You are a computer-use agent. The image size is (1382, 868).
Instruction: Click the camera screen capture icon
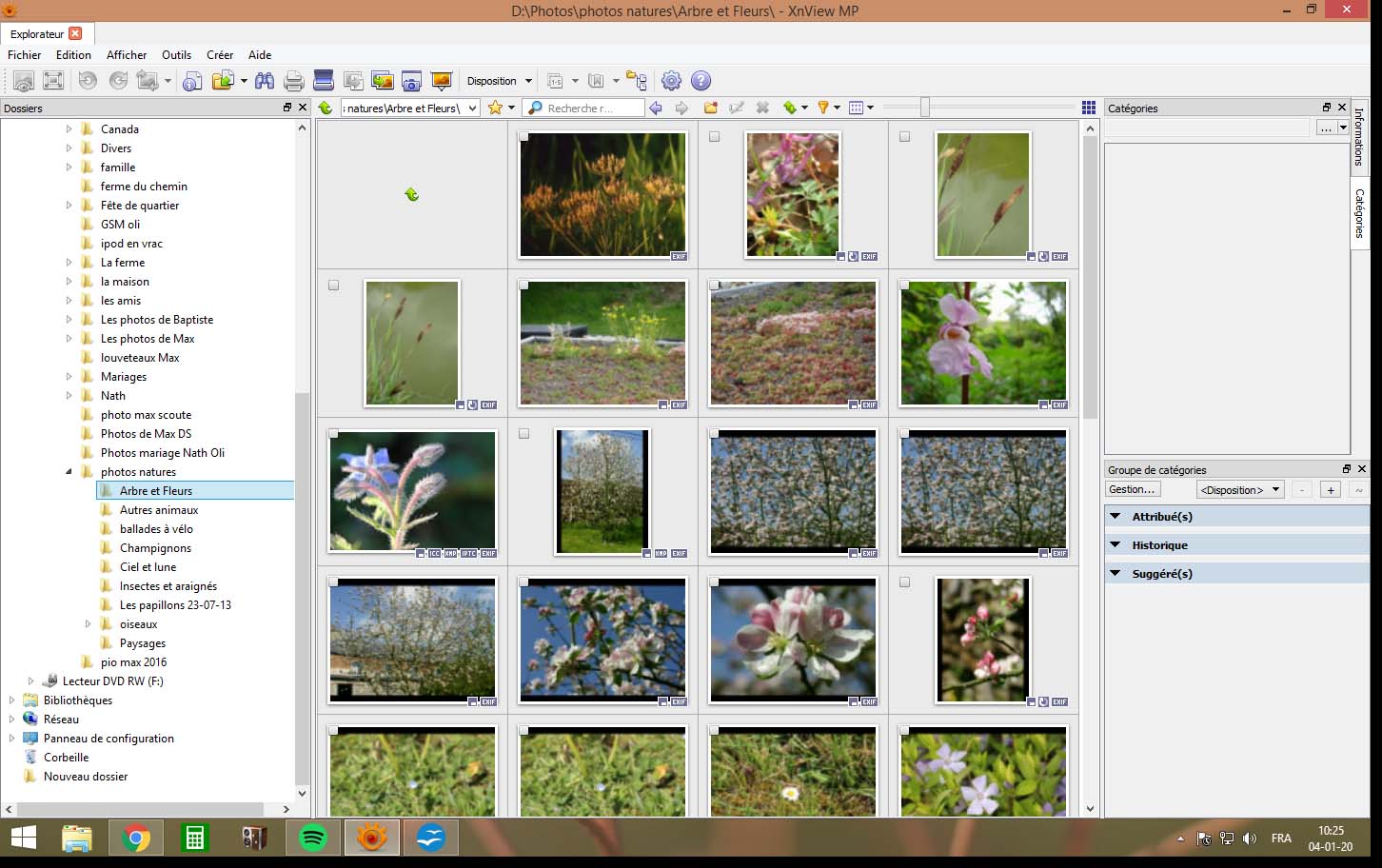(x=411, y=81)
